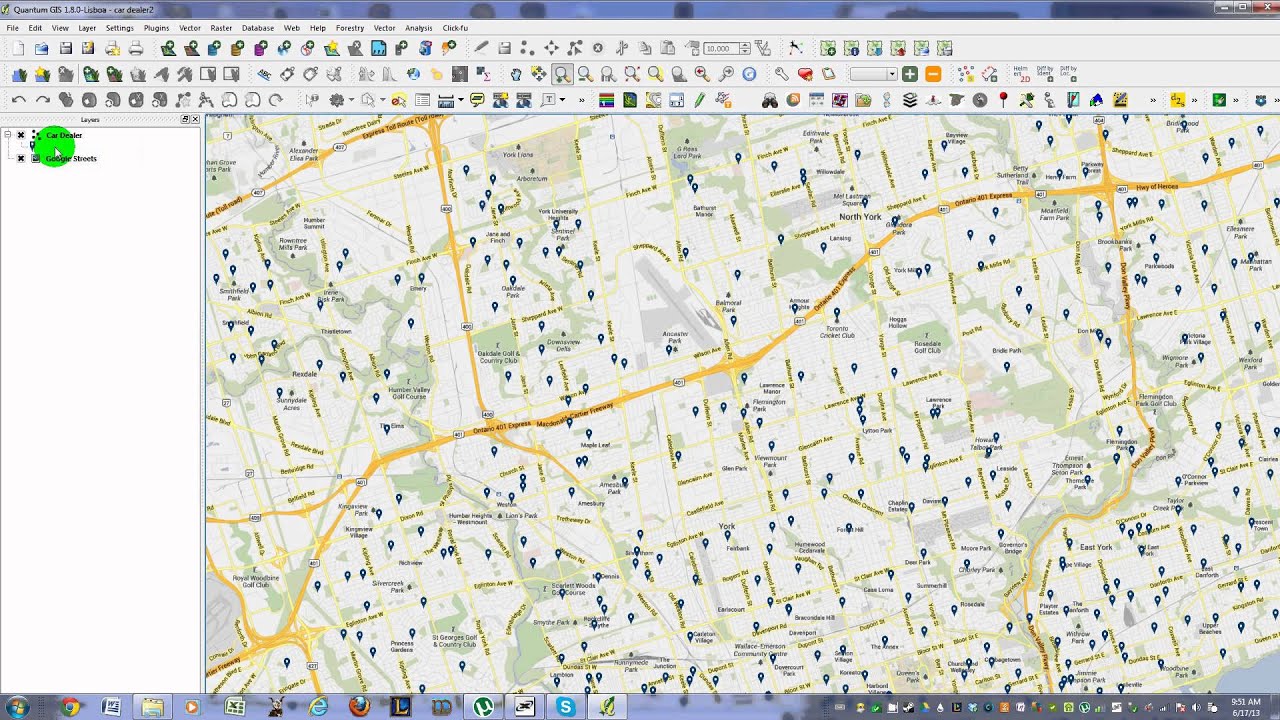Select the Car Dealer layer name
The width and height of the screenshot is (1280, 720).
[64, 135]
